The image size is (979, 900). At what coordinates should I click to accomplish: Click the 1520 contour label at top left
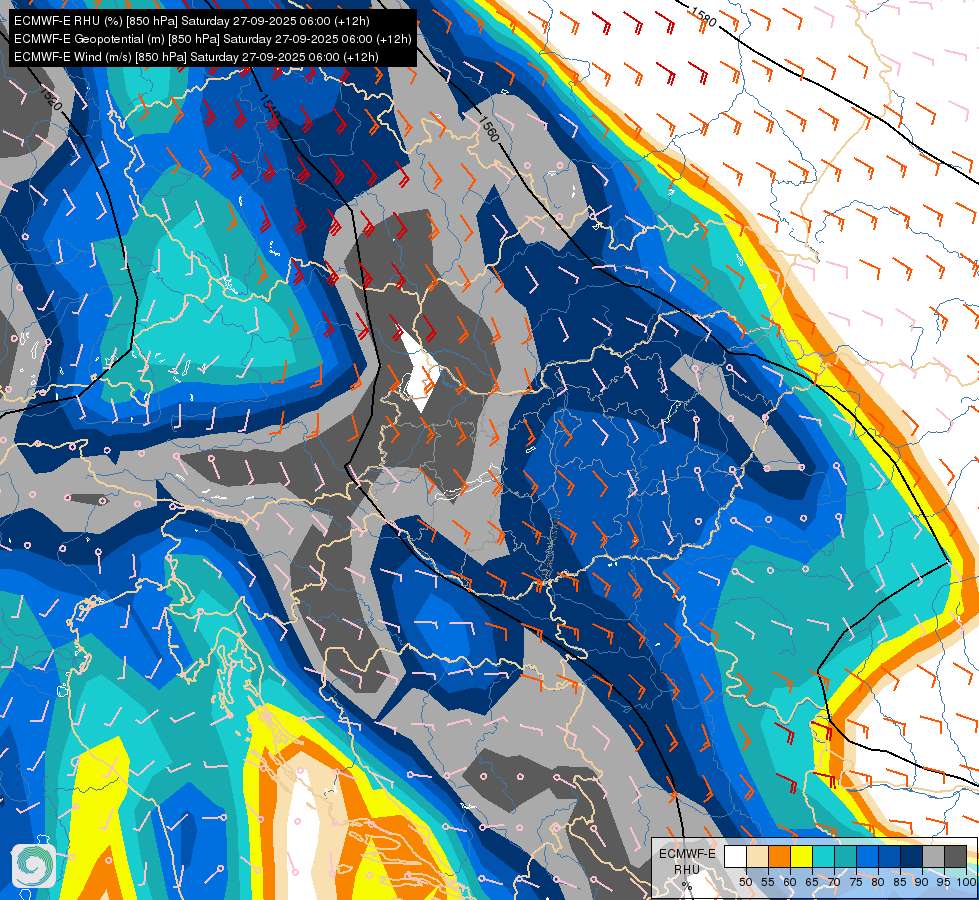(x=51, y=97)
